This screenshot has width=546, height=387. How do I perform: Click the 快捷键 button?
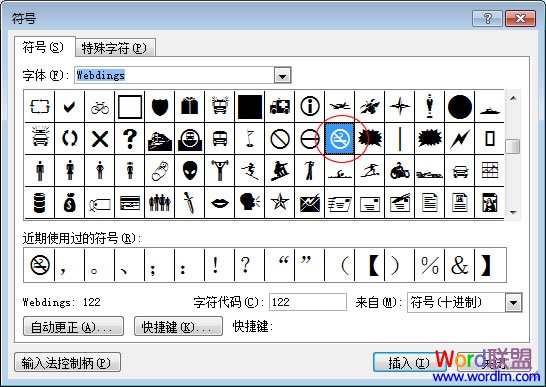pos(178,326)
